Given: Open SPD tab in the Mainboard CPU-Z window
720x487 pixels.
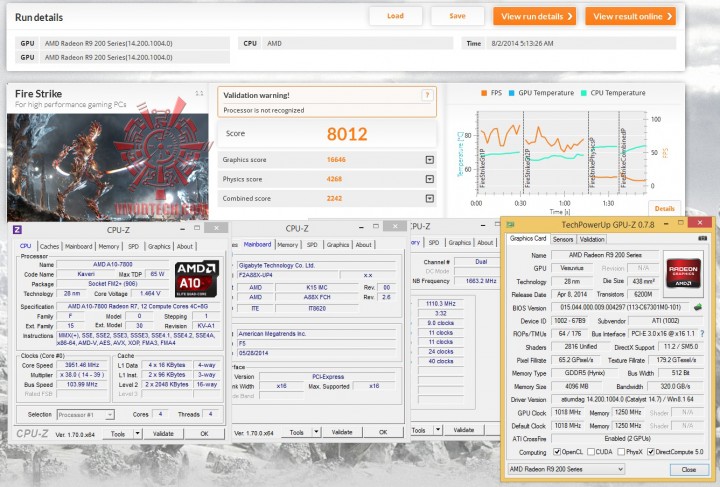Looking at the screenshot, I should click(x=312, y=245).
